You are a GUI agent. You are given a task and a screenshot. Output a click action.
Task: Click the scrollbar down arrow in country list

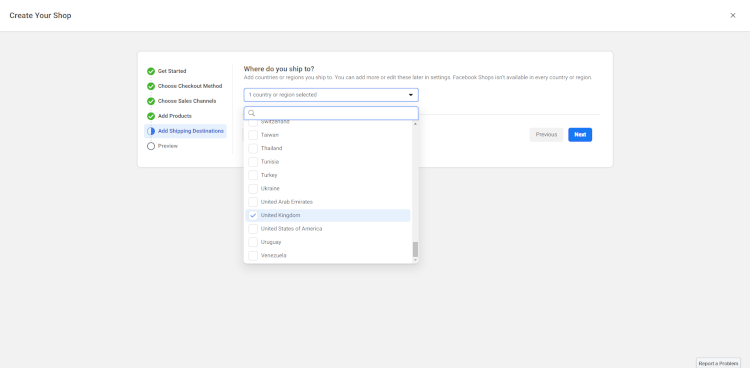415,260
